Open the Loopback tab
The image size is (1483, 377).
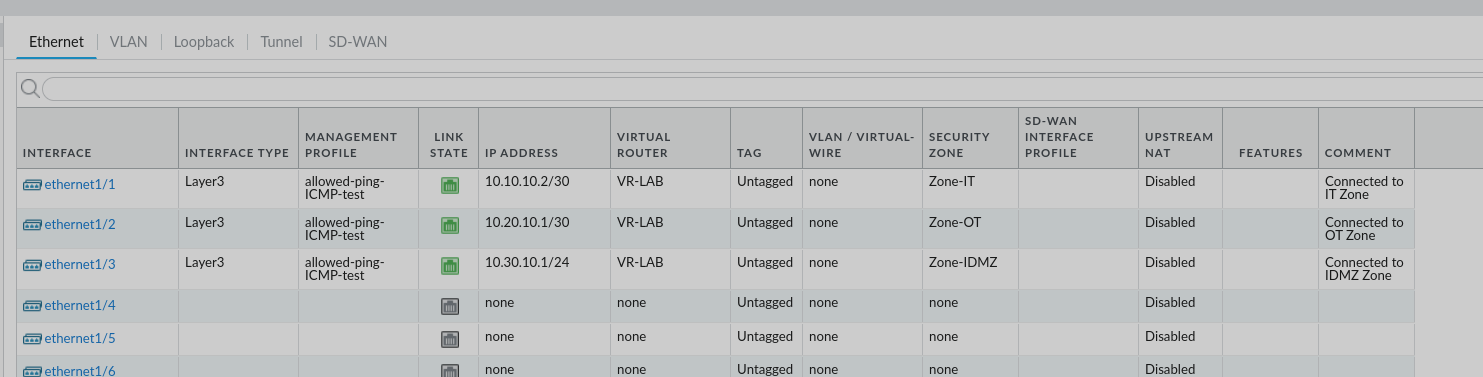(x=204, y=42)
